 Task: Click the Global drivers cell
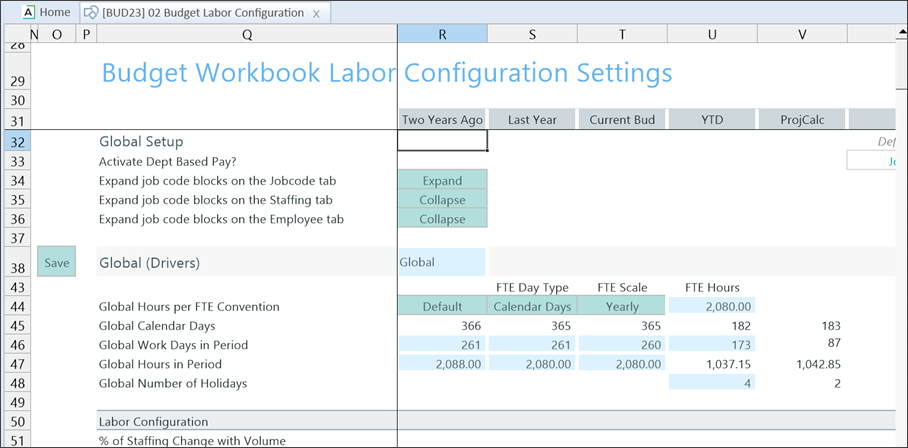click(442, 262)
